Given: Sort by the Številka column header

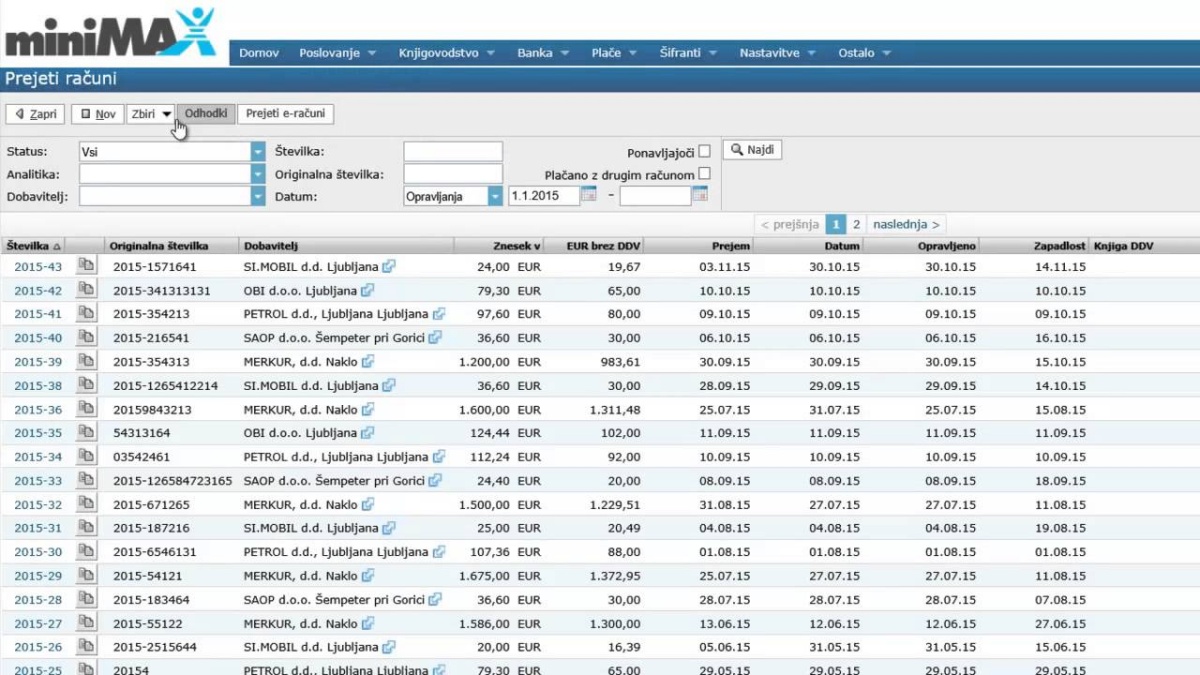Looking at the screenshot, I should pos(34,245).
